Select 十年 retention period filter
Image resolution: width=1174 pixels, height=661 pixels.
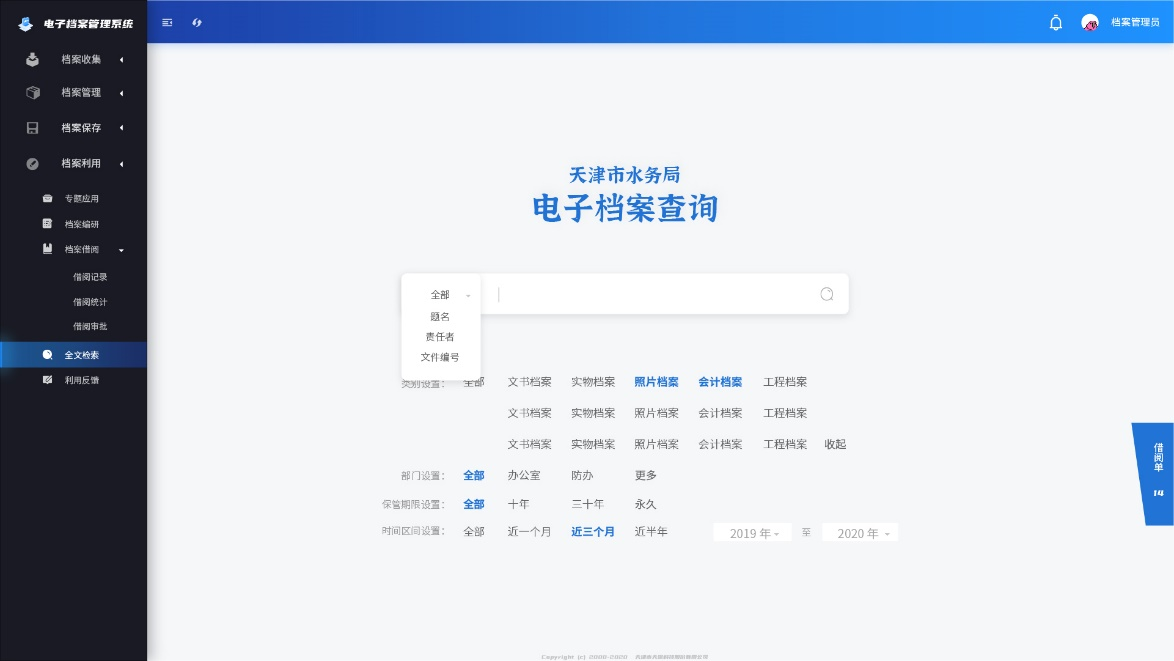click(x=518, y=504)
